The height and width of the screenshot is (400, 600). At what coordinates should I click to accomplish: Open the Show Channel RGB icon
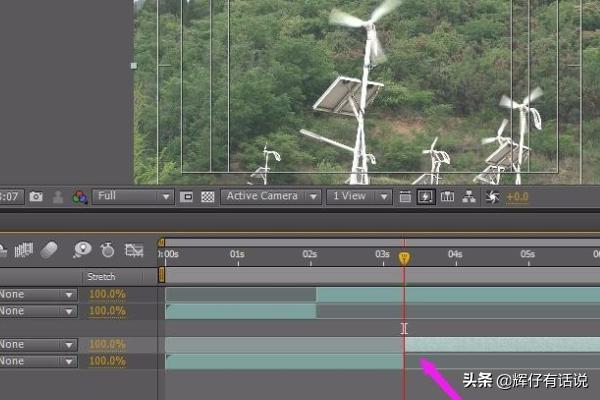coord(80,197)
